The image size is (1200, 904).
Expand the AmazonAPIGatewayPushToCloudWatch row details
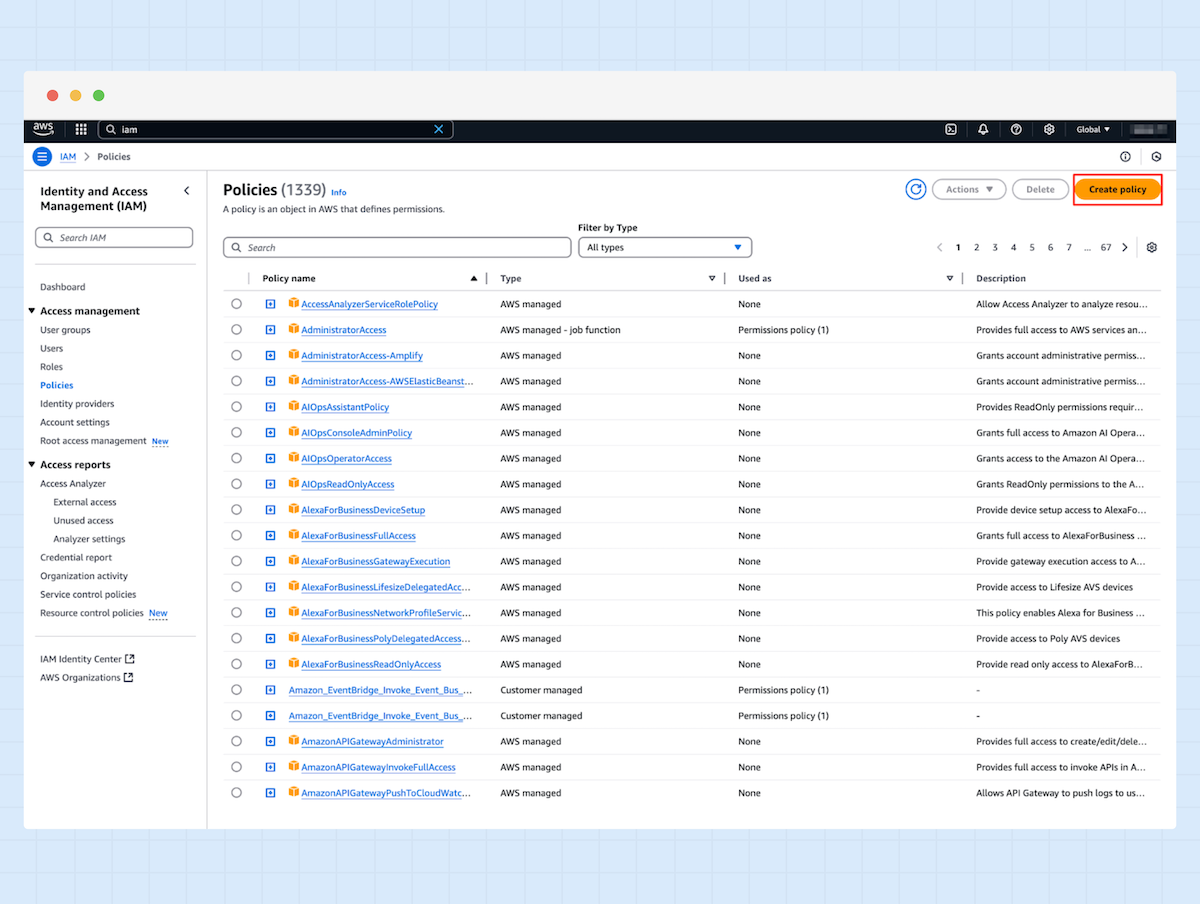click(x=270, y=793)
